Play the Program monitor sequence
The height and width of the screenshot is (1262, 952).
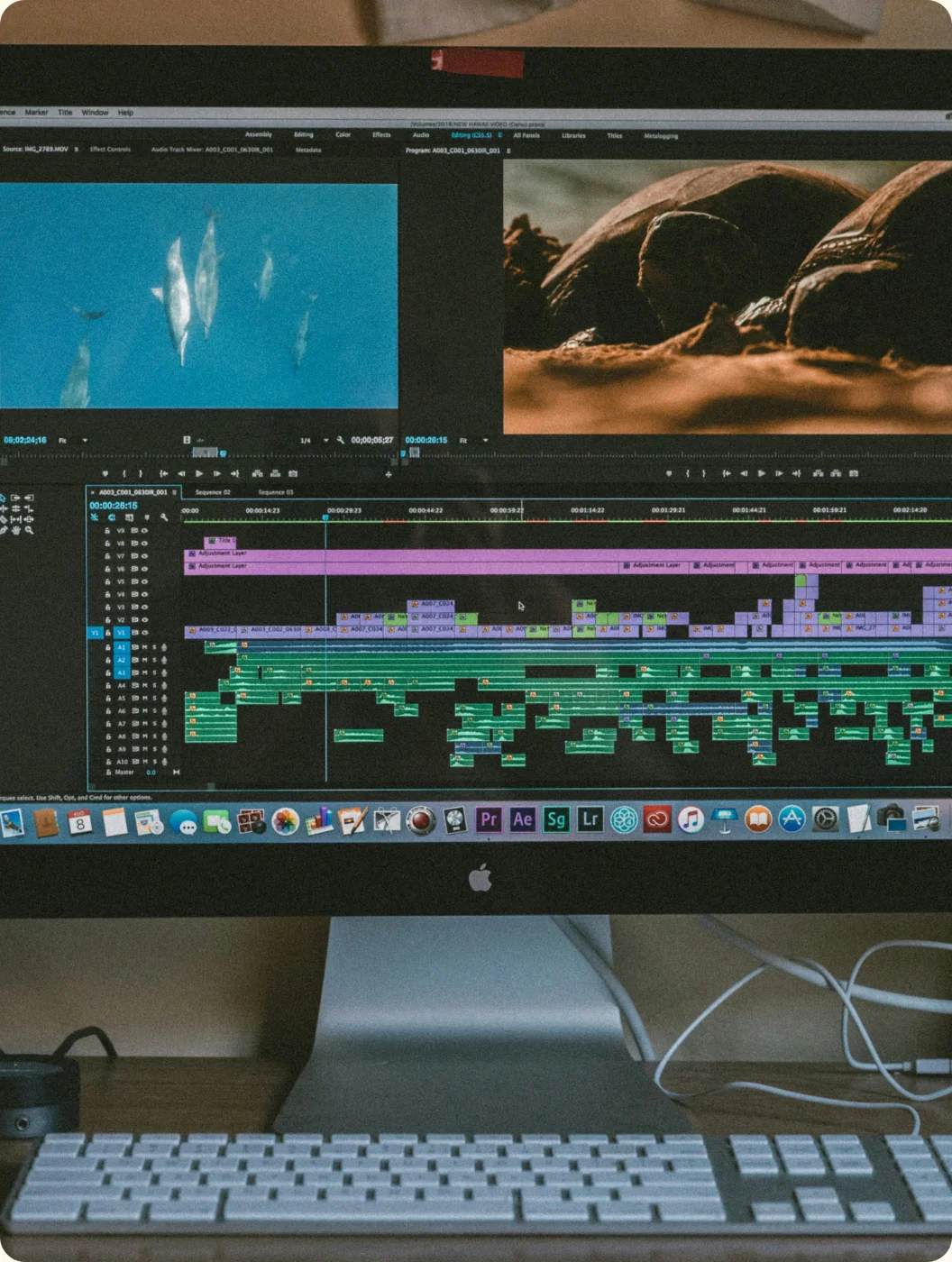[x=762, y=473]
